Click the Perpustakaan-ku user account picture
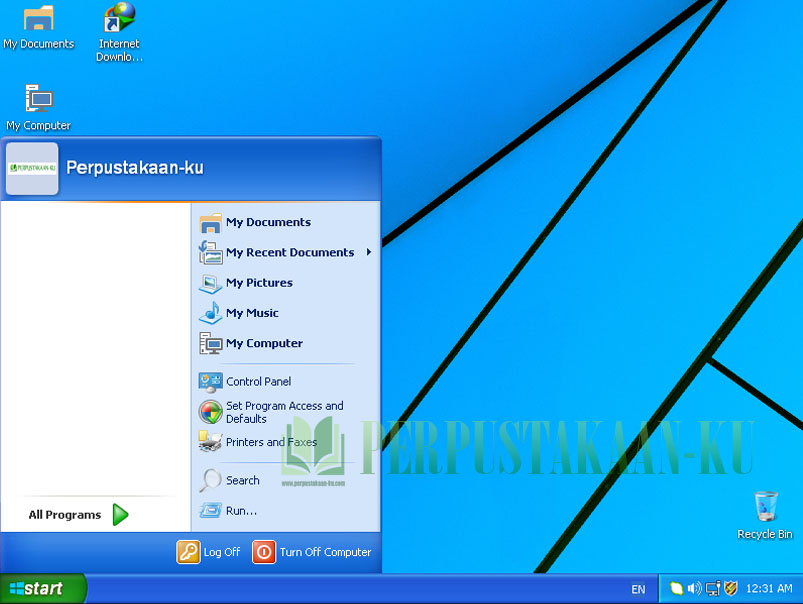803x604 pixels. tap(32, 169)
